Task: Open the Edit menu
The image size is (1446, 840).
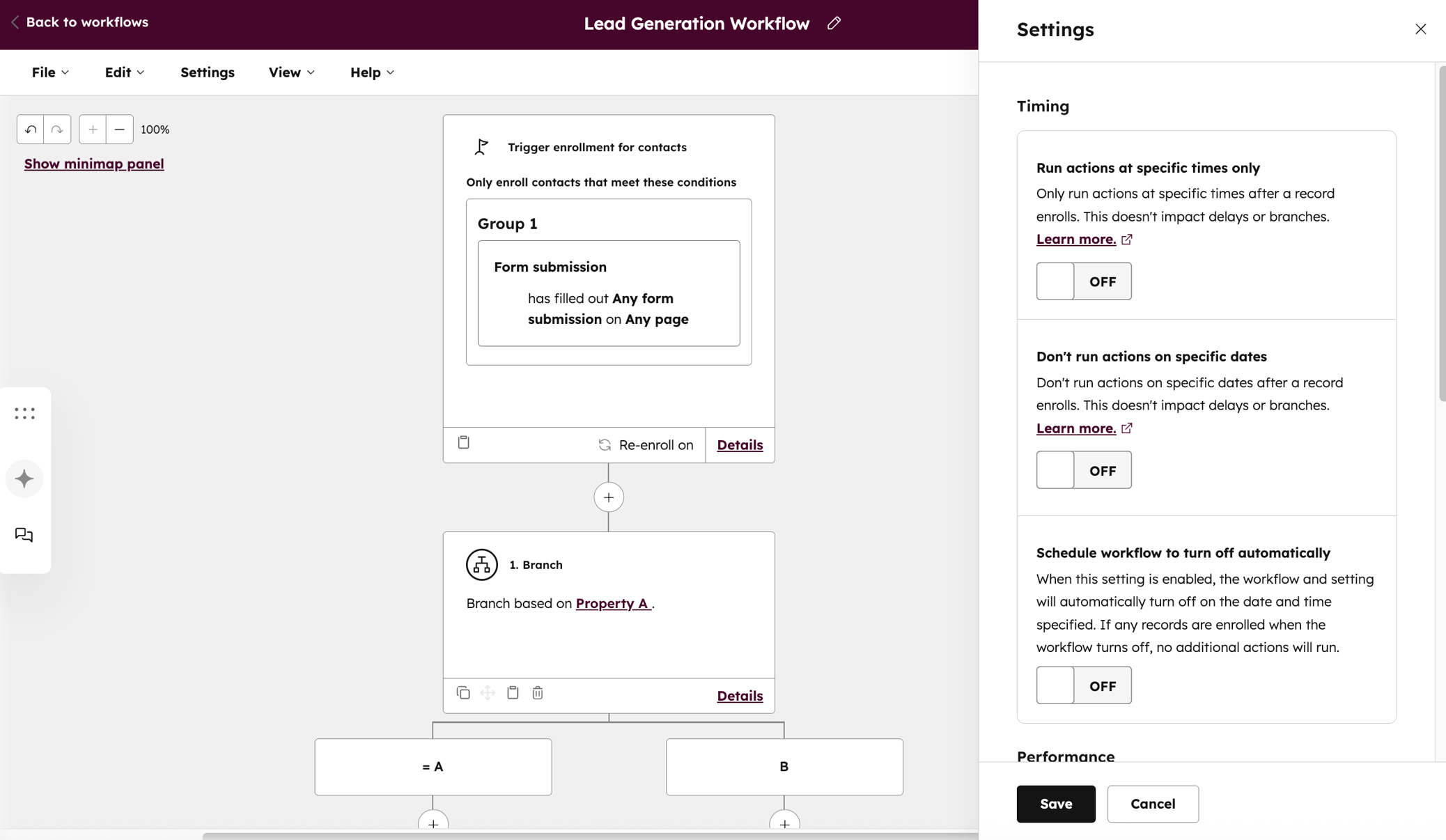Action: [124, 72]
